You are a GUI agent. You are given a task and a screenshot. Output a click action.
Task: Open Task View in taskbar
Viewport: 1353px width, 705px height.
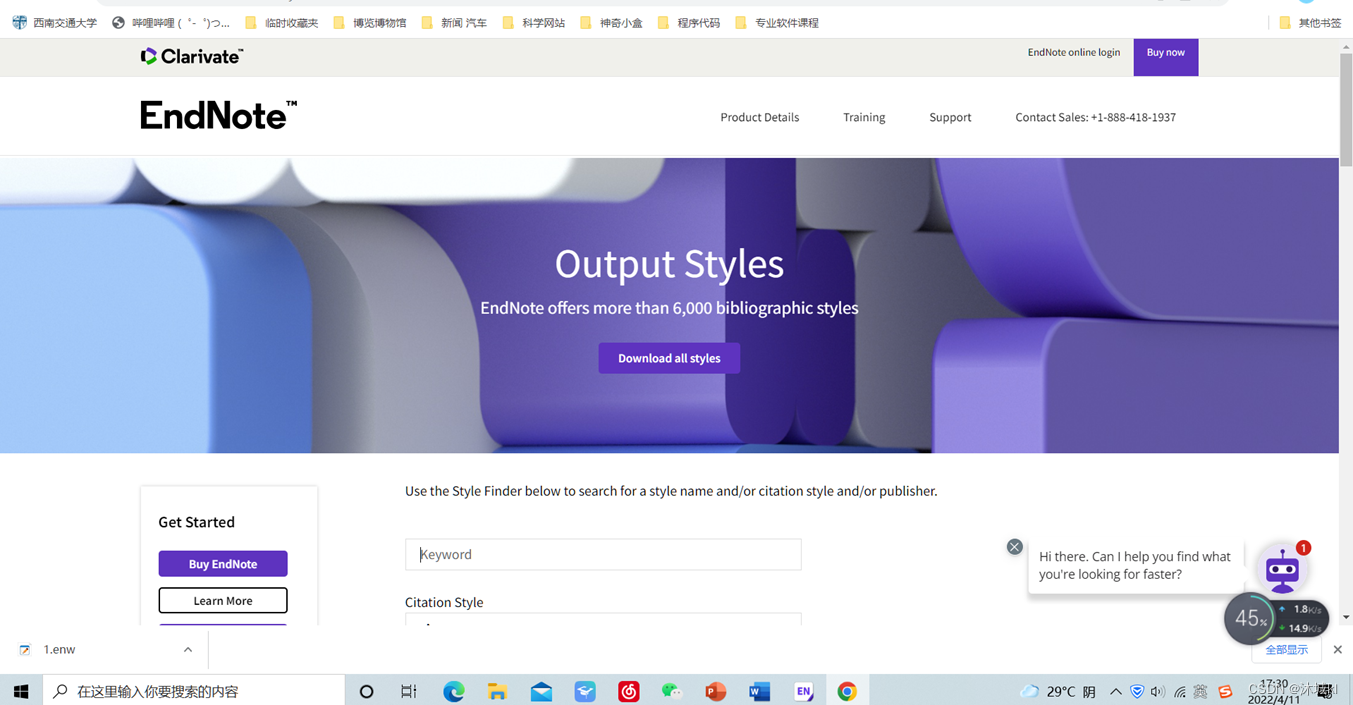(409, 691)
